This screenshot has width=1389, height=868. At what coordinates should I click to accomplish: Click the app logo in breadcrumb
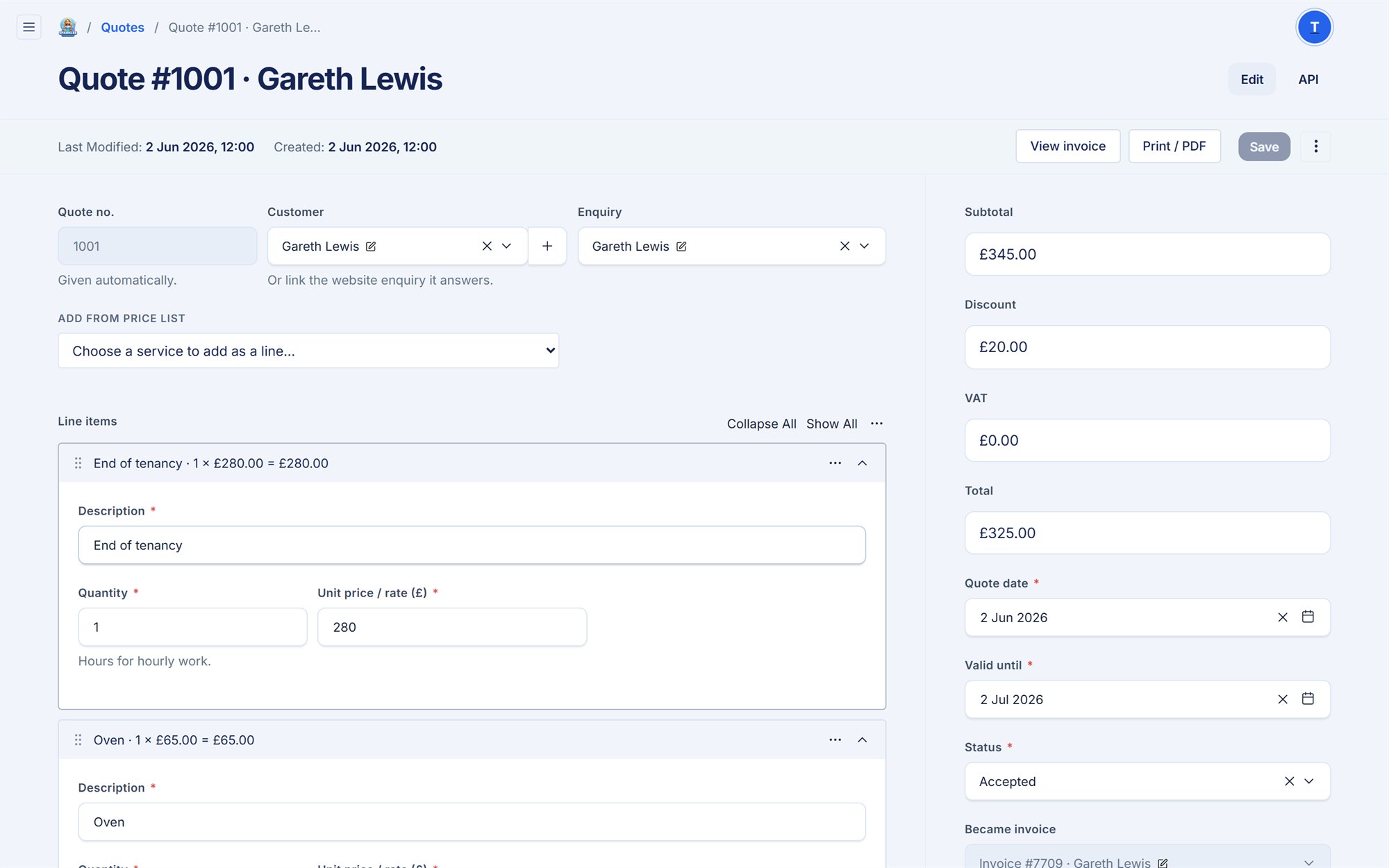click(x=67, y=27)
